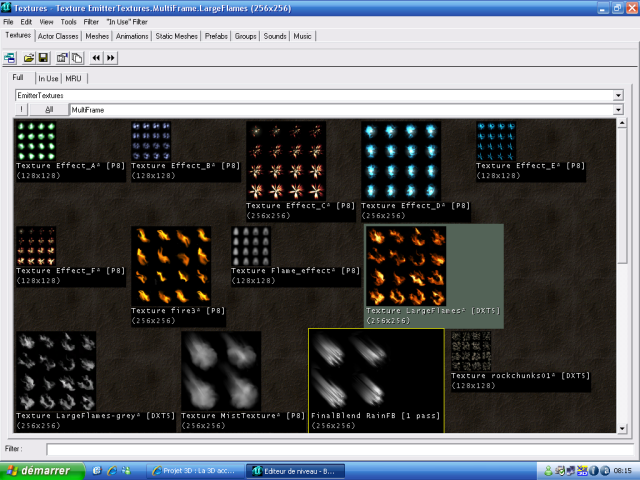Go to previous group with rewind arrows
This screenshot has width=640, height=480.
96,58
